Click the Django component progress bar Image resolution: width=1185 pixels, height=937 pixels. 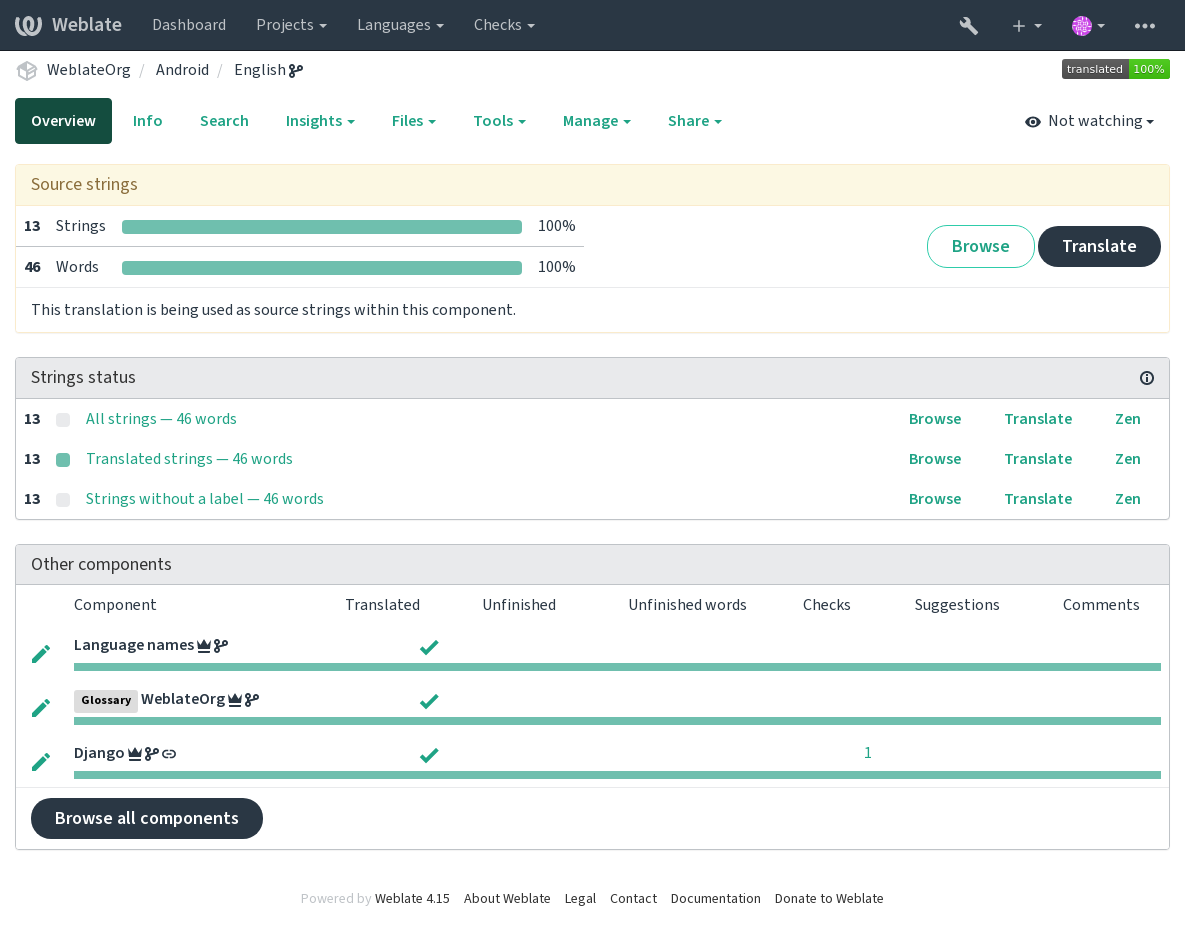click(617, 775)
